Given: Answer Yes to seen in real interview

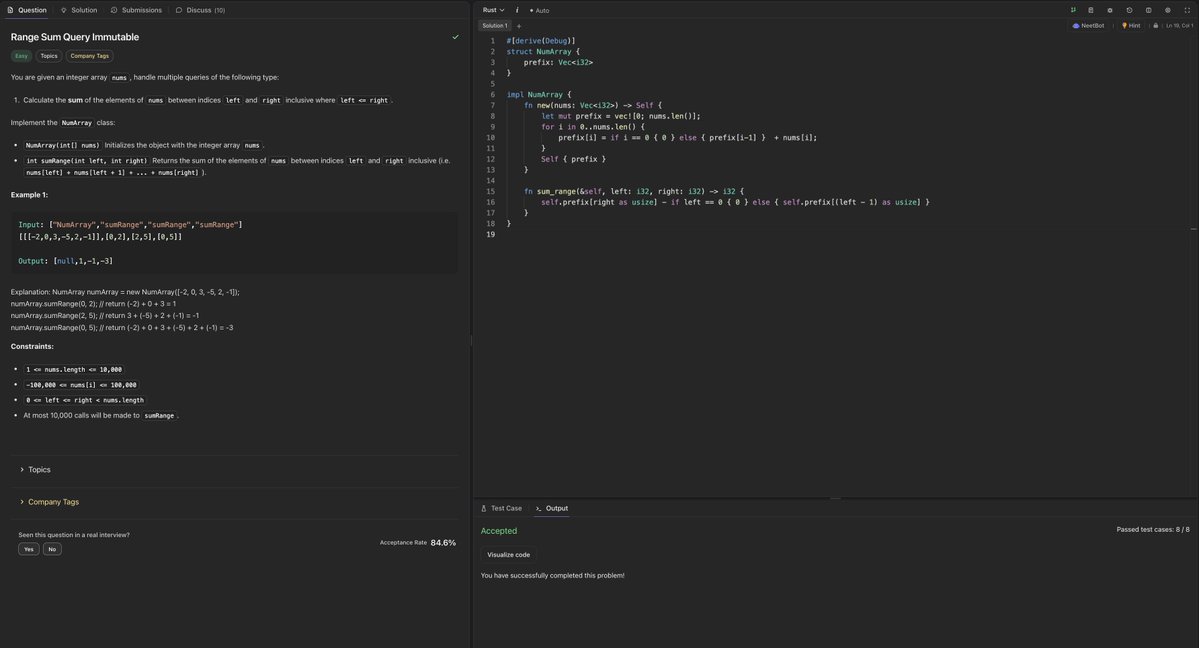Looking at the screenshot, I should [28, 549].
